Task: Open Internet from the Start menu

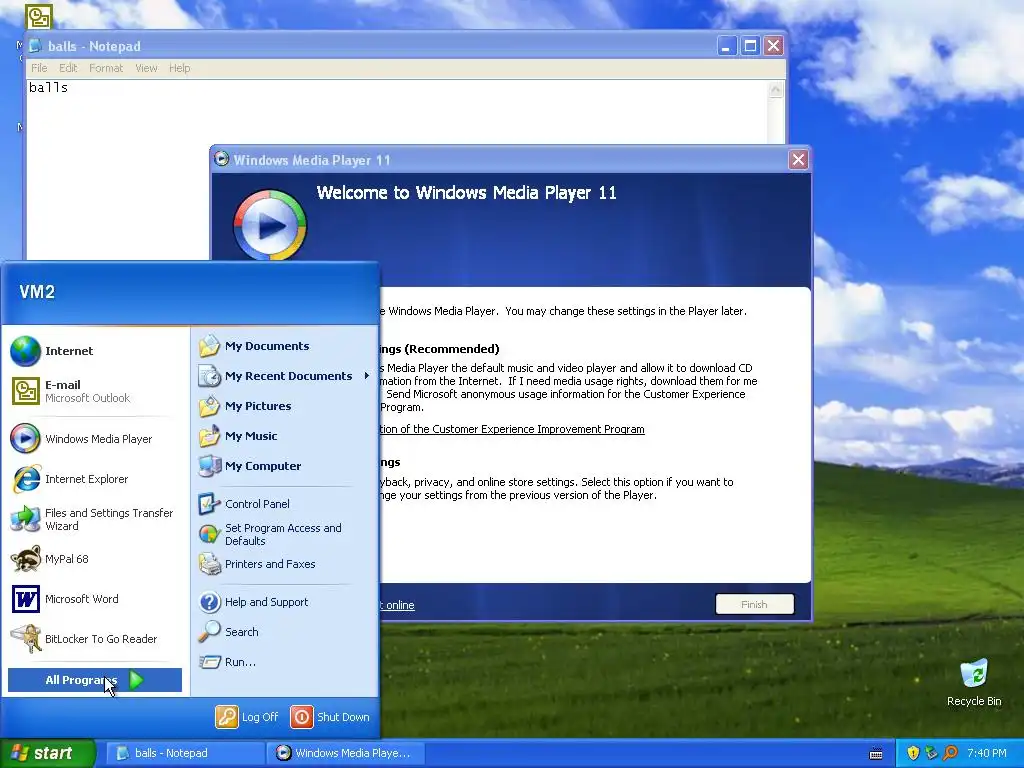Action: (x=95, y=351)
